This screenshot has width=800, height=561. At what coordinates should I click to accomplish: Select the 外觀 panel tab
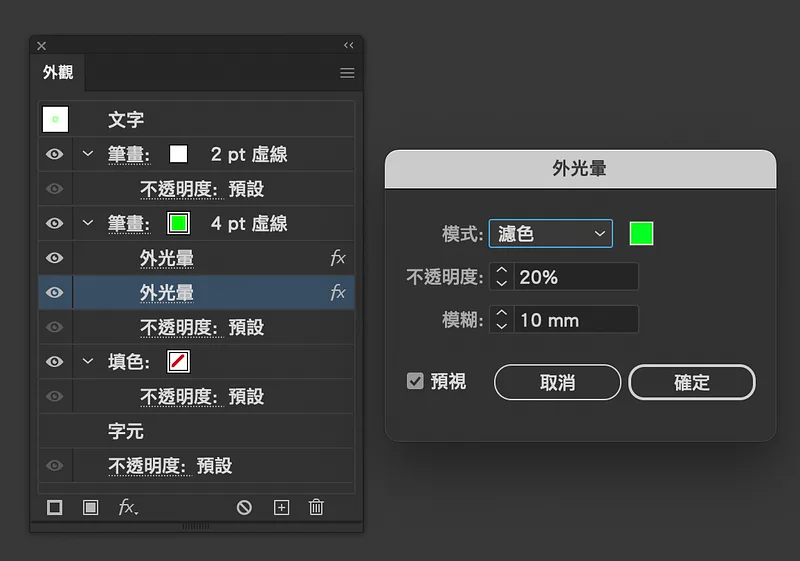[x=58, y=72]
